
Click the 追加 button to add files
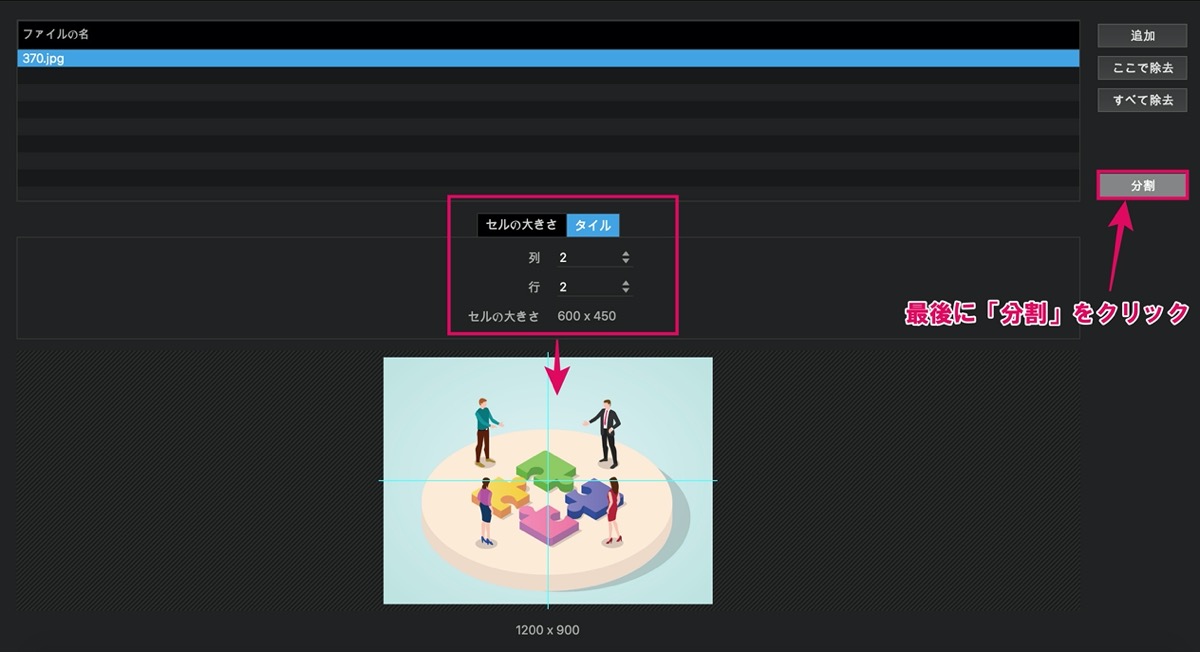tap(1142, 36)
